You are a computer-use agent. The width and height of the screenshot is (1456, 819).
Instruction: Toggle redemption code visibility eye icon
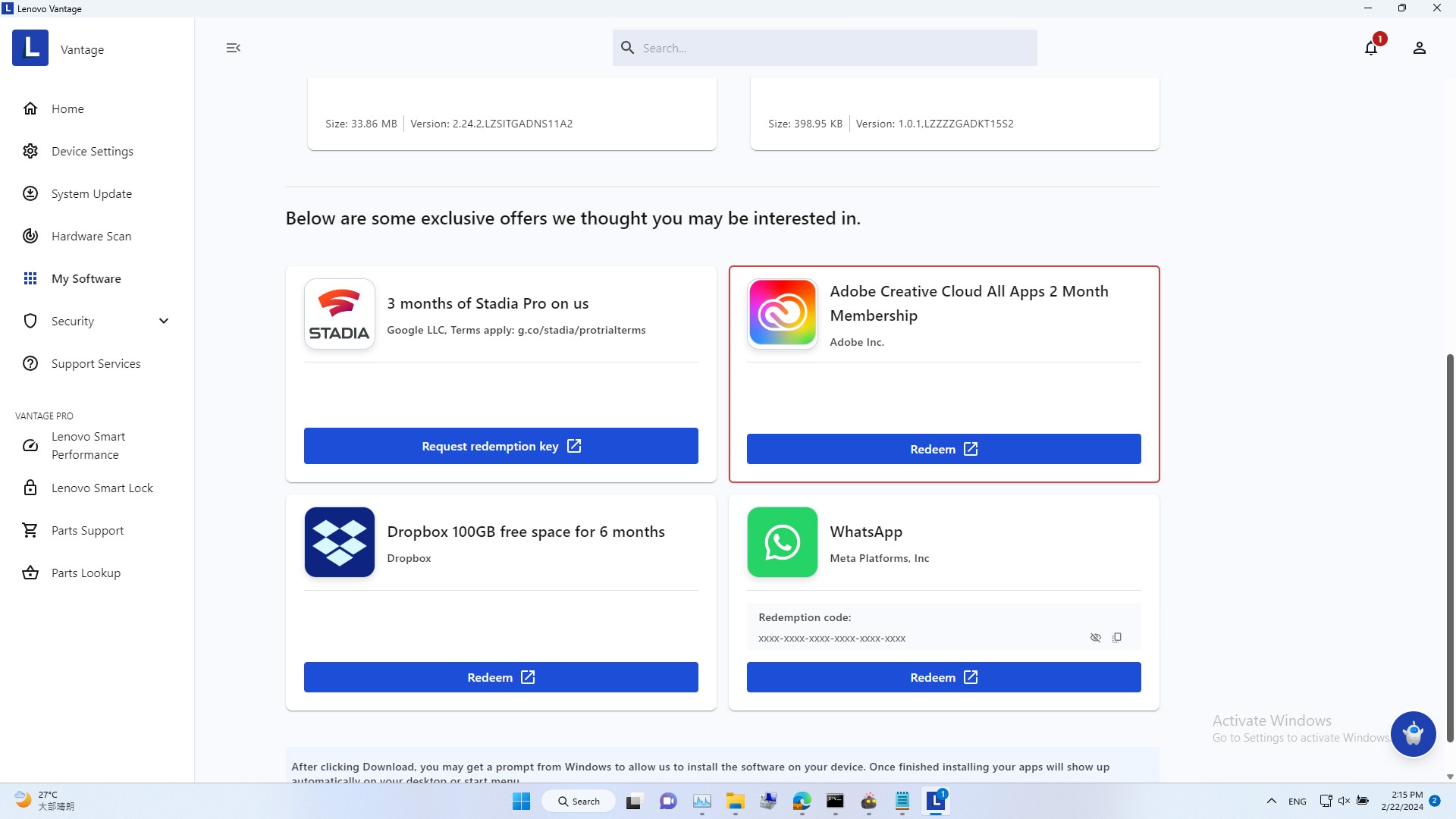point(1095,638)
